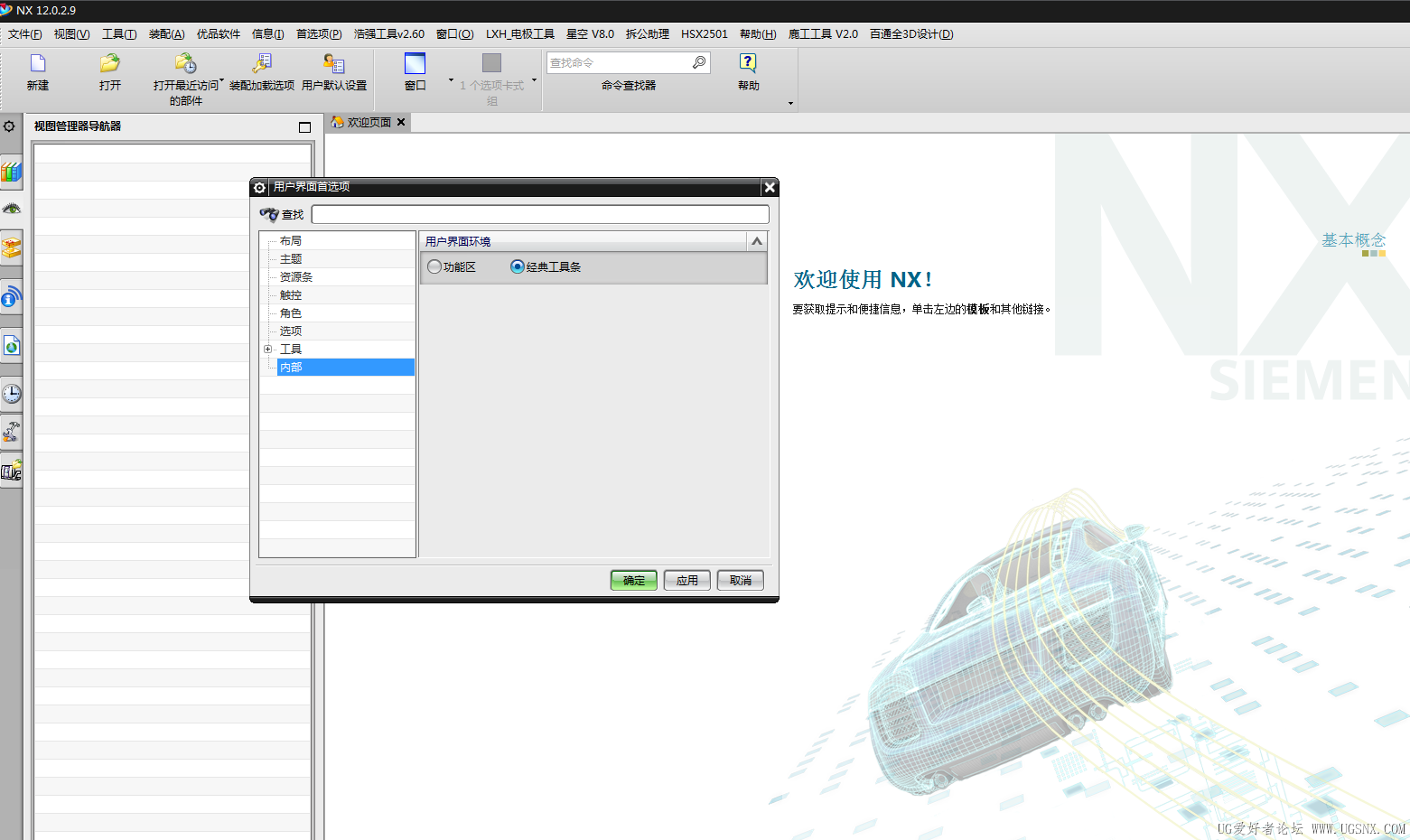Click the 帮助 question-mark toolbar icon
Image resolution: width=1410 pixels, height=840 pixels.
[748, 62]
